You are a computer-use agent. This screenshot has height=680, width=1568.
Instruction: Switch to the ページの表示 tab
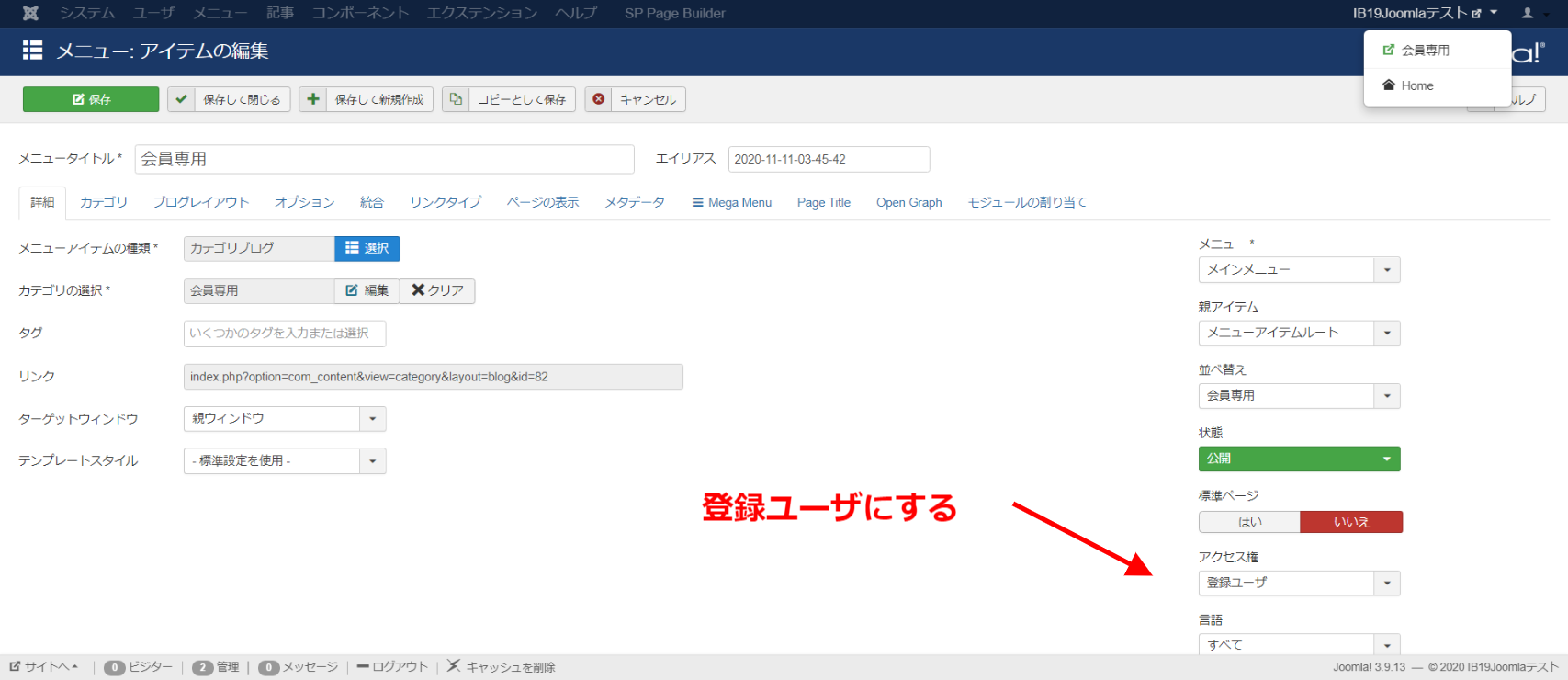[543, 202]
